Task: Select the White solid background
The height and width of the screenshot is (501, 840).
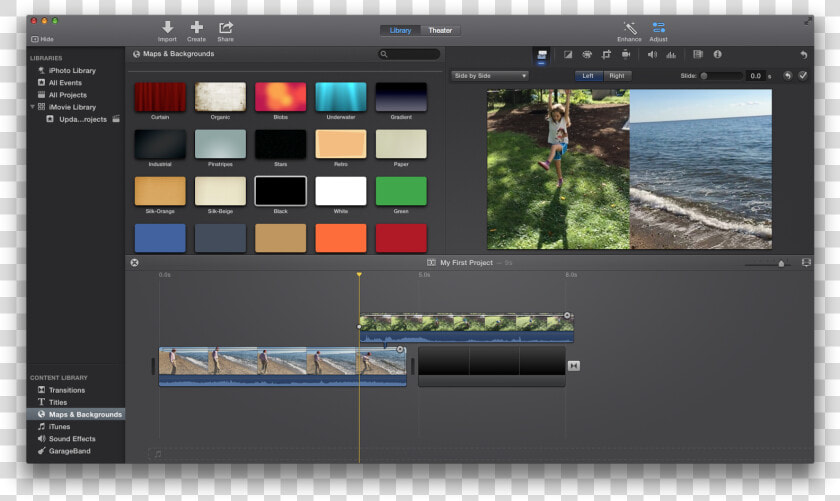Action: point(341,191)
